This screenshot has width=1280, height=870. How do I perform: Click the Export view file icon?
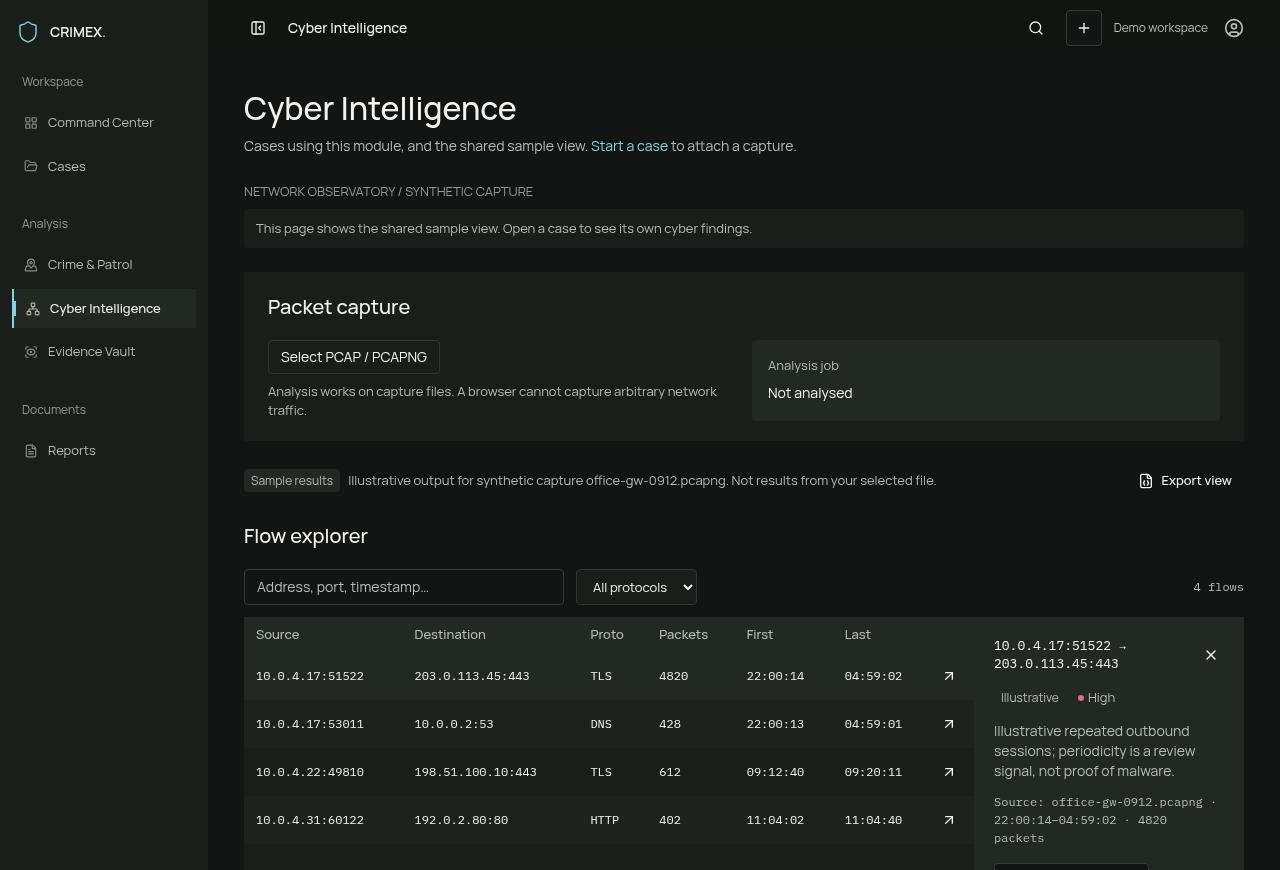coord(1146,481)
